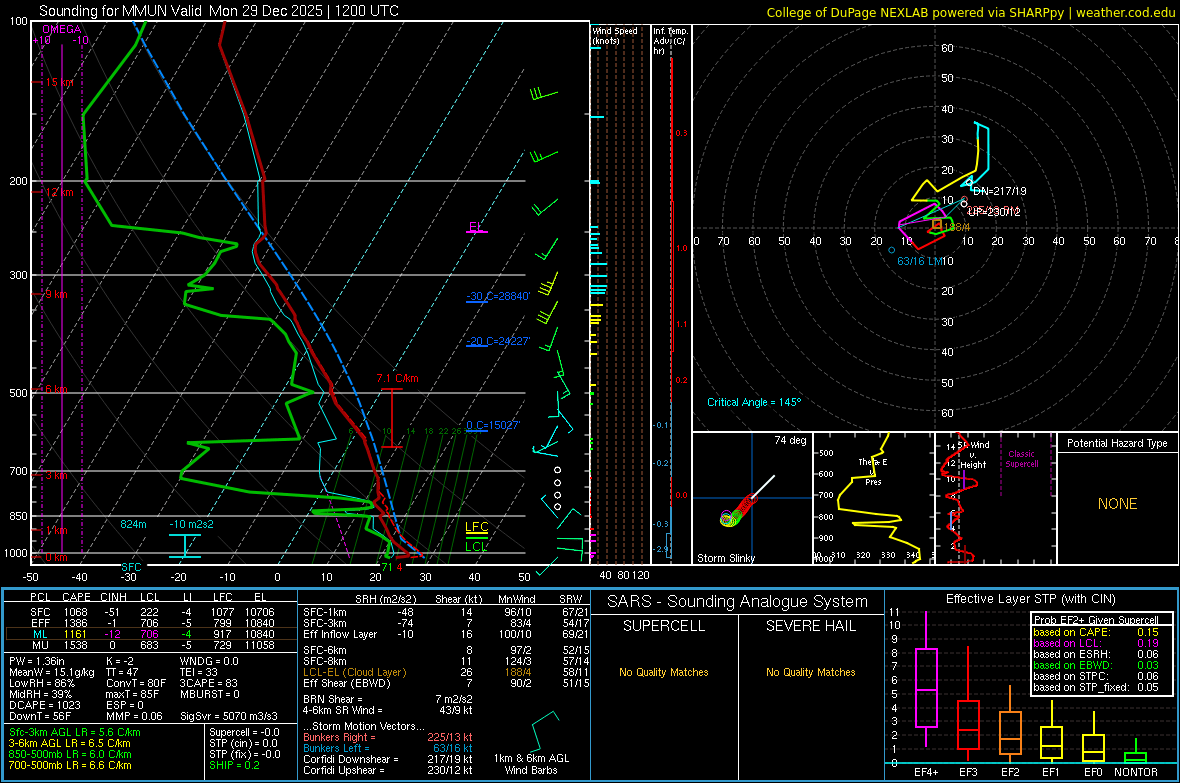Screen dimensions: 1180x783
Task: Select the EFF parcel row
Action: 150,623
